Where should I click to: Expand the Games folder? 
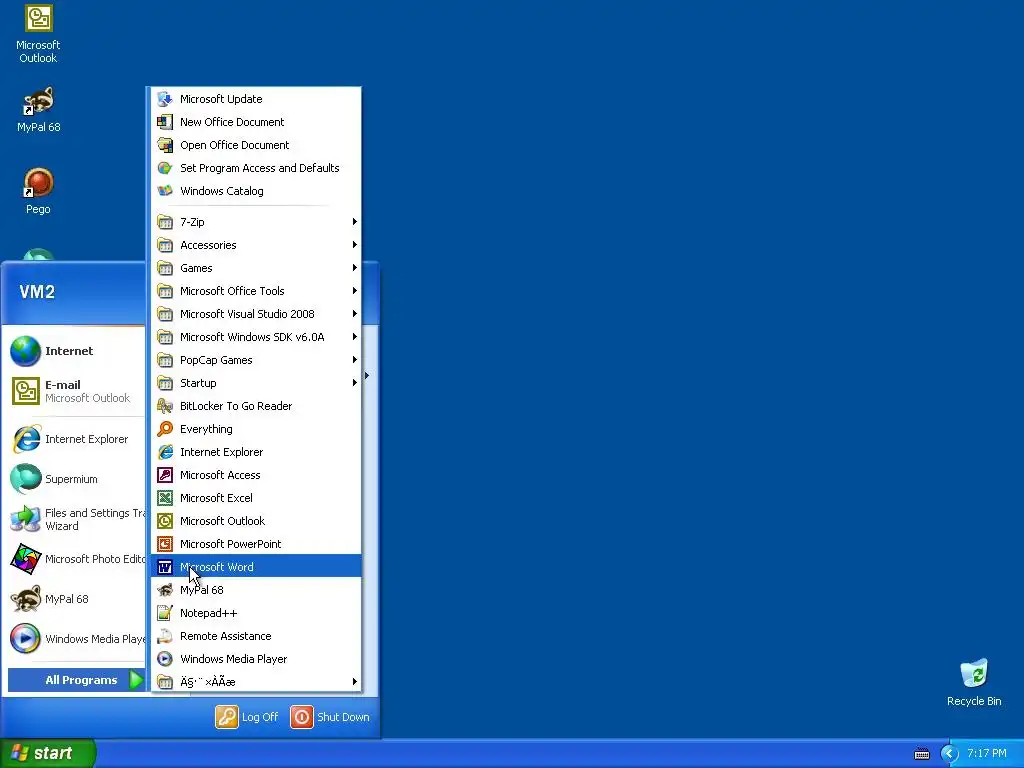click(255, 268)
